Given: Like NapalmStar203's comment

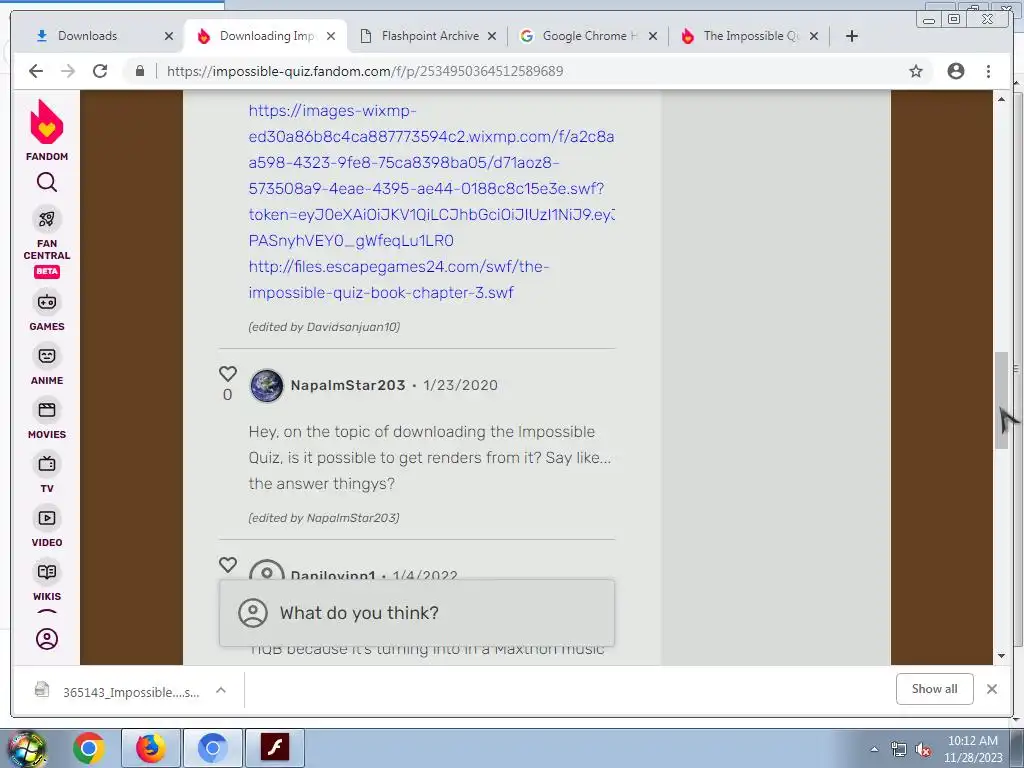Looking at the screenshot, I should 227,374.
